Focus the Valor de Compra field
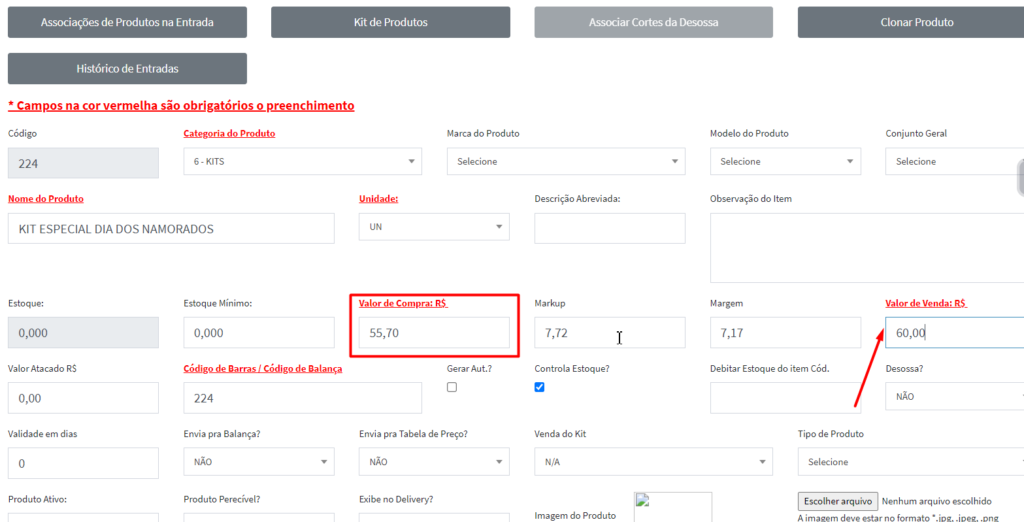1024x522 pixels. (434, 333)
